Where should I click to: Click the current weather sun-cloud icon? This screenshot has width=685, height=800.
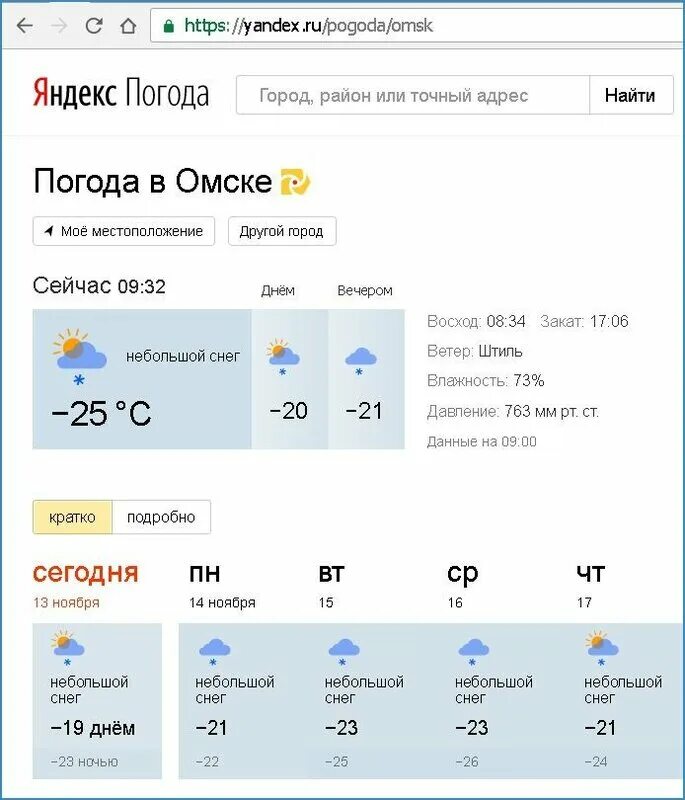(x=79, y=357)
